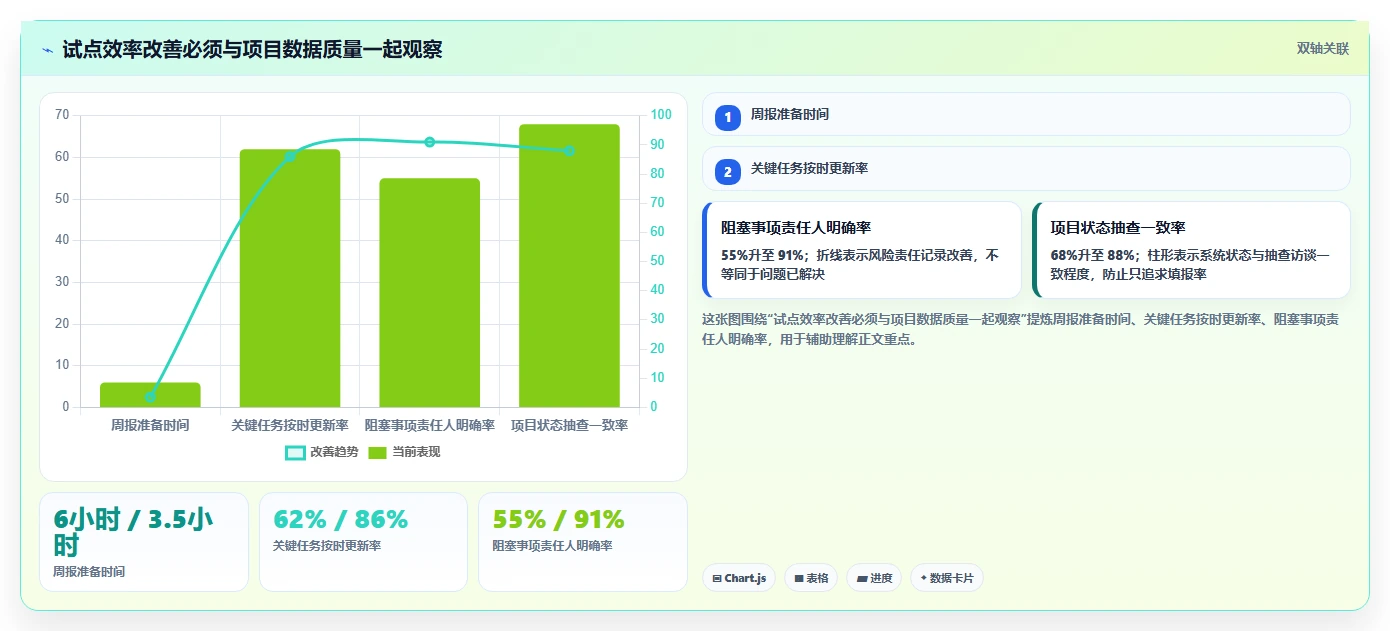Click line point on 项目状态抽查一致率 bar

(569, 151)
